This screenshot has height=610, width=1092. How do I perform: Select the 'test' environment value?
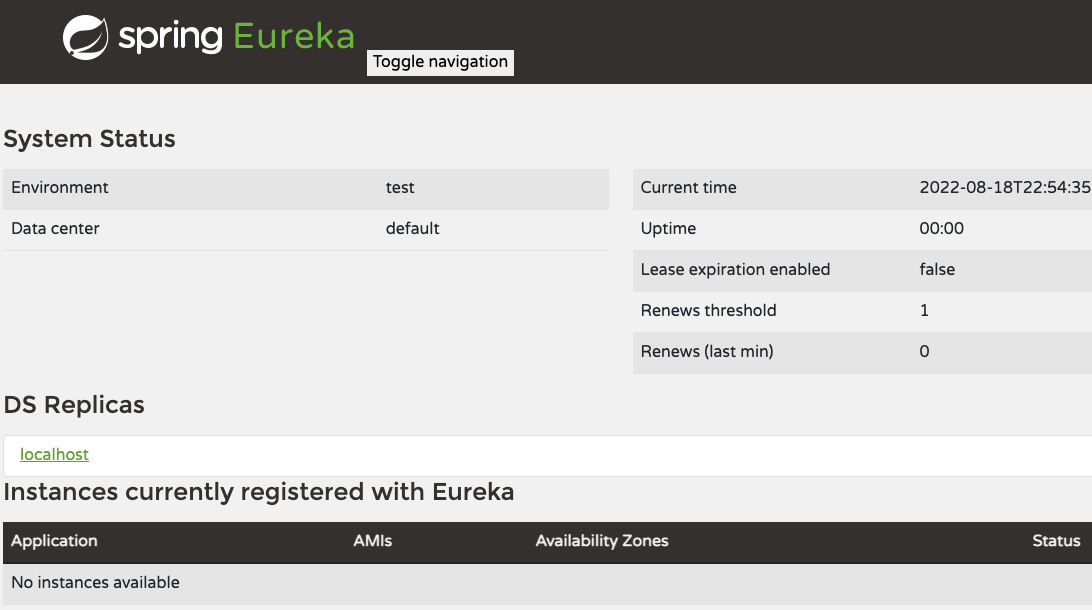(400, 187)
